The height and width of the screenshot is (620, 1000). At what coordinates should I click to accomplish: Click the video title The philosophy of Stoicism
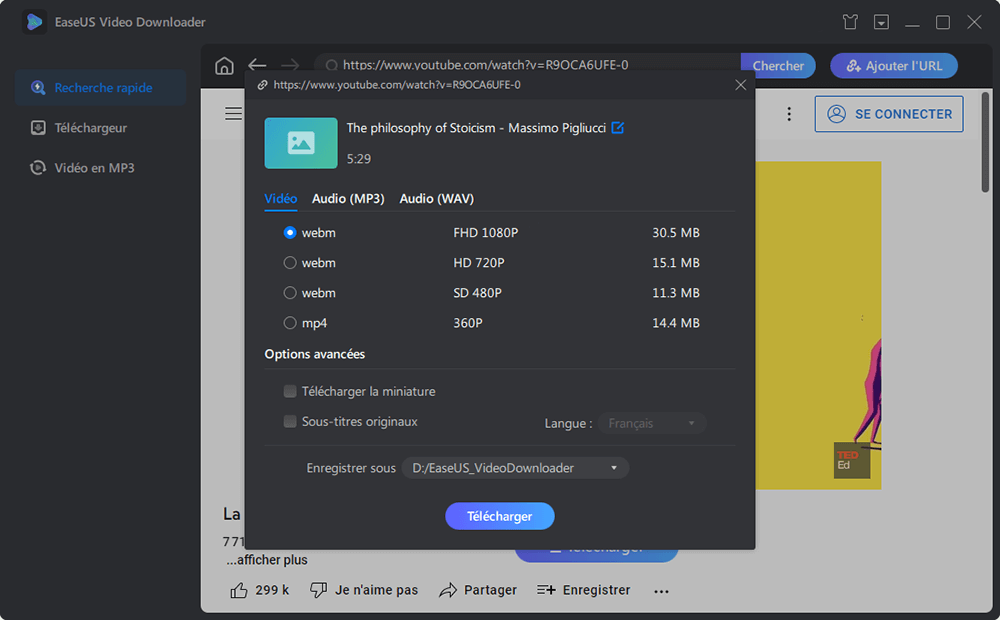pyautogui.click(x=476, y=128)
